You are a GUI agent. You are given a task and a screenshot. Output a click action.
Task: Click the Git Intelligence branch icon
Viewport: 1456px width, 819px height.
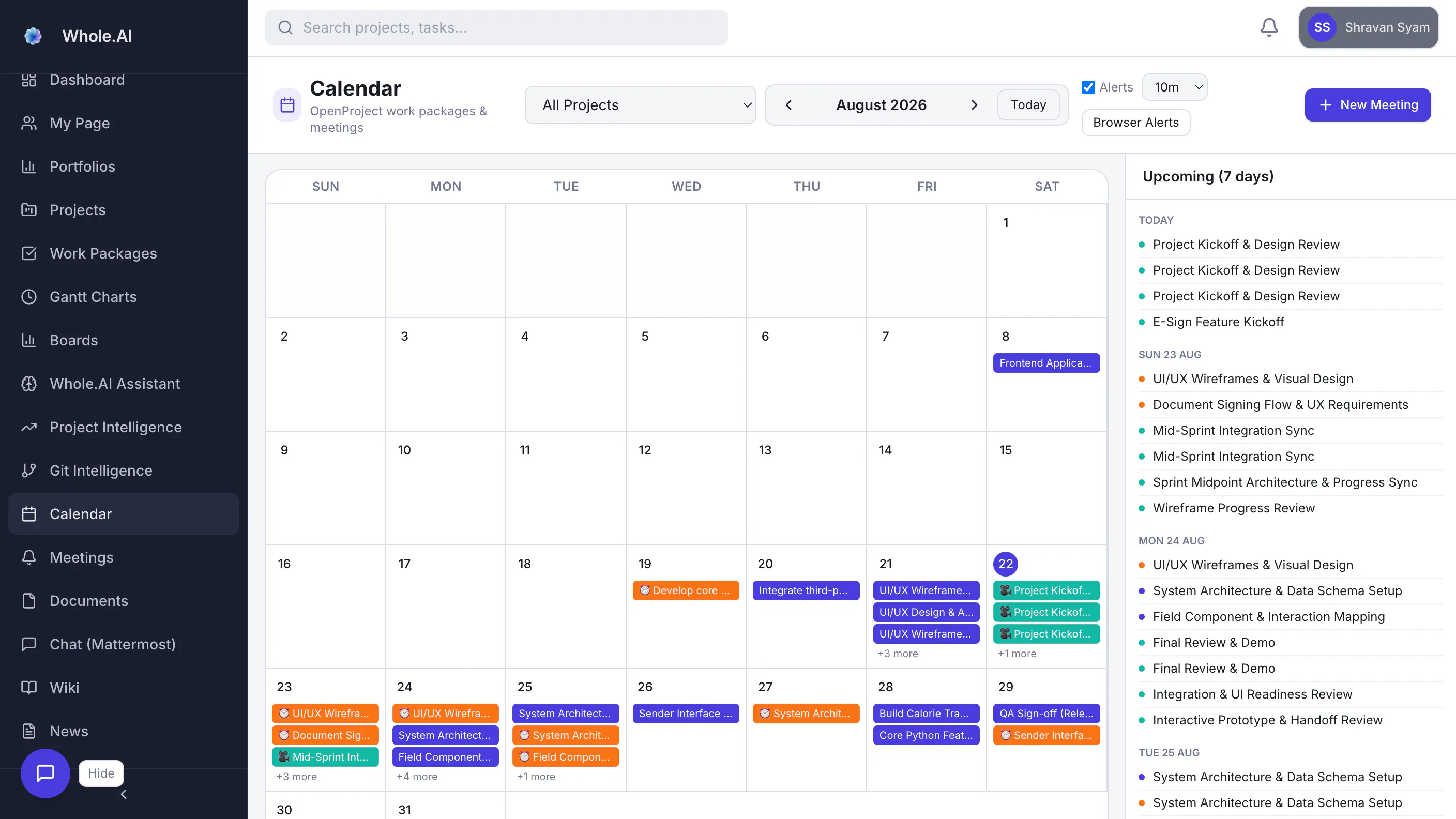pyautogui.click(x=29, y=471)
